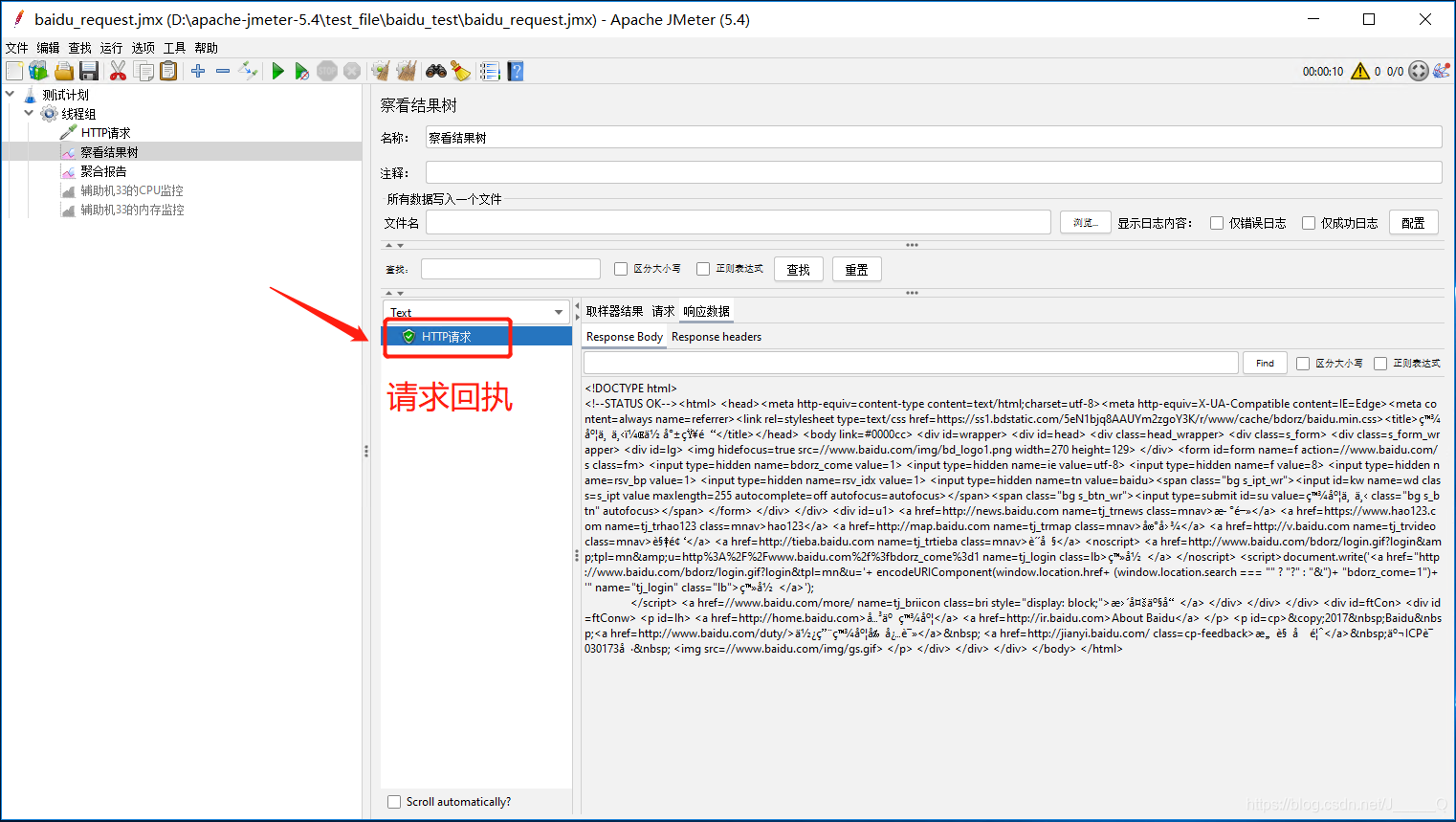The height and width of the screenshot is (822, 1456).
Task: Toggle 正则表达式 checkbox in search row
Action: [703, 269]
